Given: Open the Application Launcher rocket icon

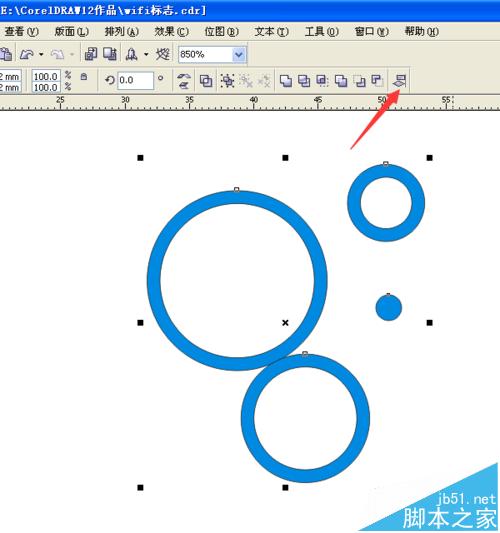Looking at the screenshot, I should pyautogui.click(x=132, y=54).
